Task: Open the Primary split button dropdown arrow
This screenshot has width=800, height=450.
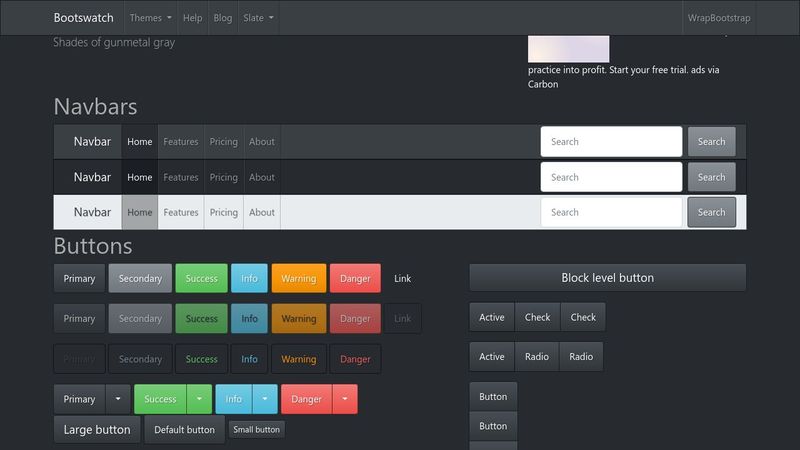Action: click(118, 399)
